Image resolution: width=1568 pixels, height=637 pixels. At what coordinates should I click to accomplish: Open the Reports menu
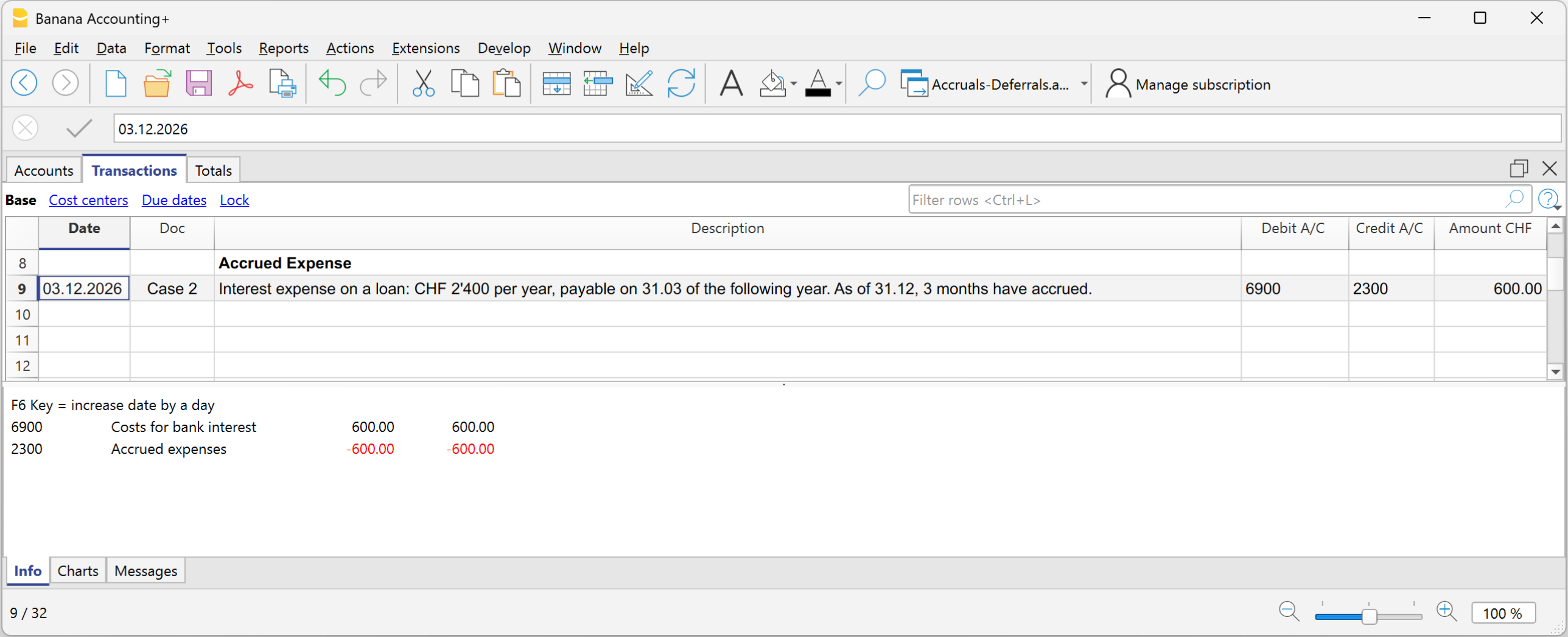click(284, 48)
